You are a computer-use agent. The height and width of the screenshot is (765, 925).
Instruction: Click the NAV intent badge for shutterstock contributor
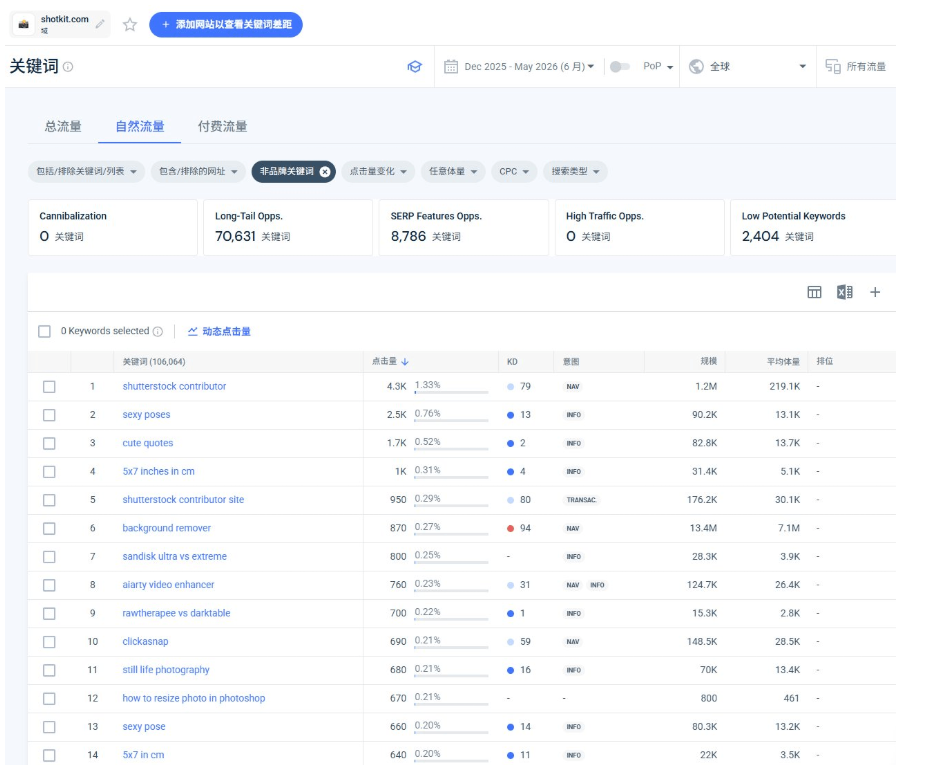[572, 387]
